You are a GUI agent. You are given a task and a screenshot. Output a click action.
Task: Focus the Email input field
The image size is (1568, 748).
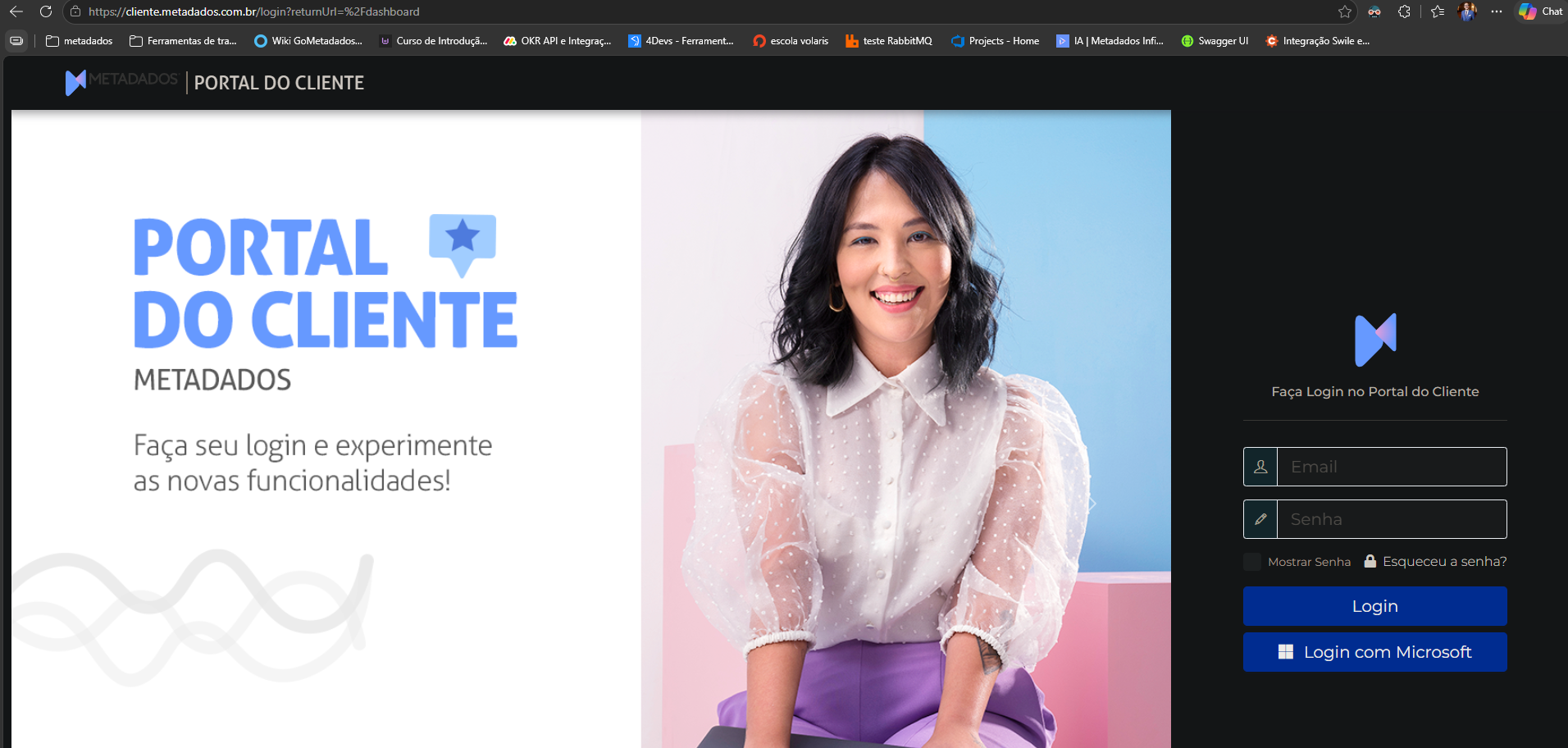tap(1392, 467)
